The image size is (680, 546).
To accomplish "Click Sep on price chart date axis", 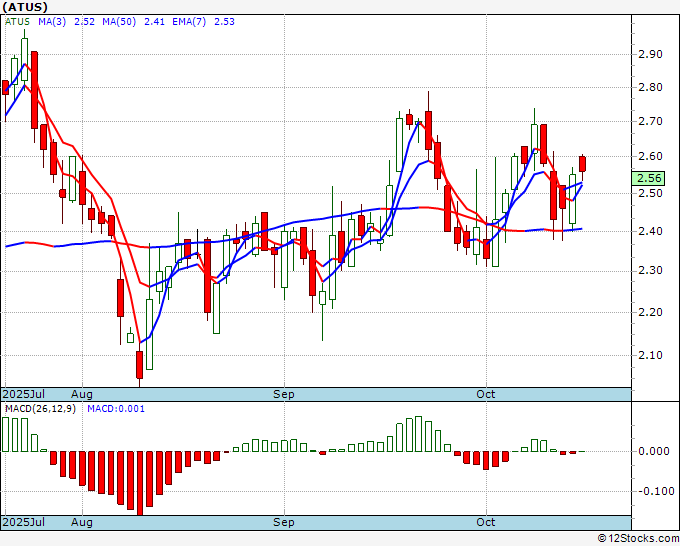I will [x=284, y=394].
